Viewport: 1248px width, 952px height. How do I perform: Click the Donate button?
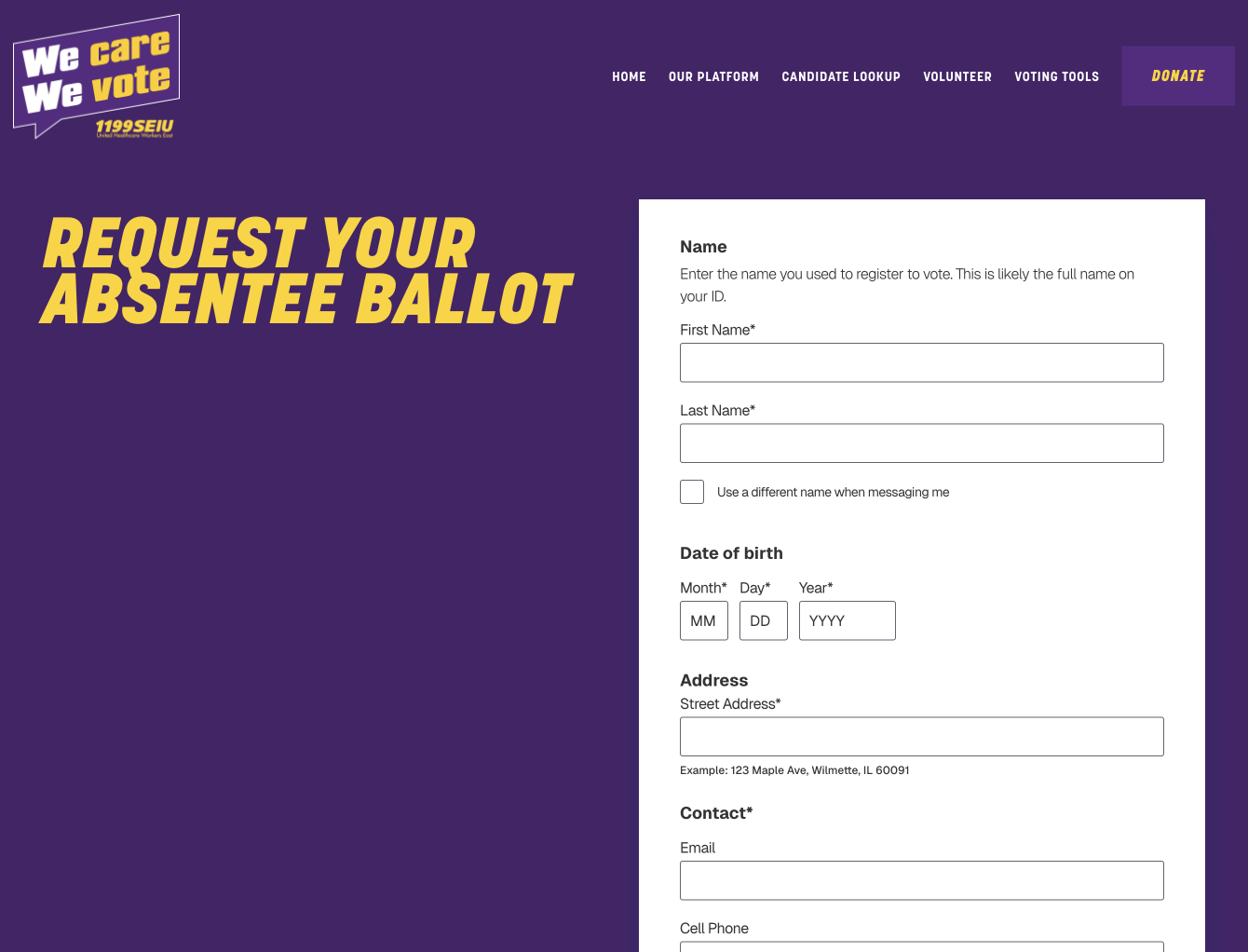1178,75
